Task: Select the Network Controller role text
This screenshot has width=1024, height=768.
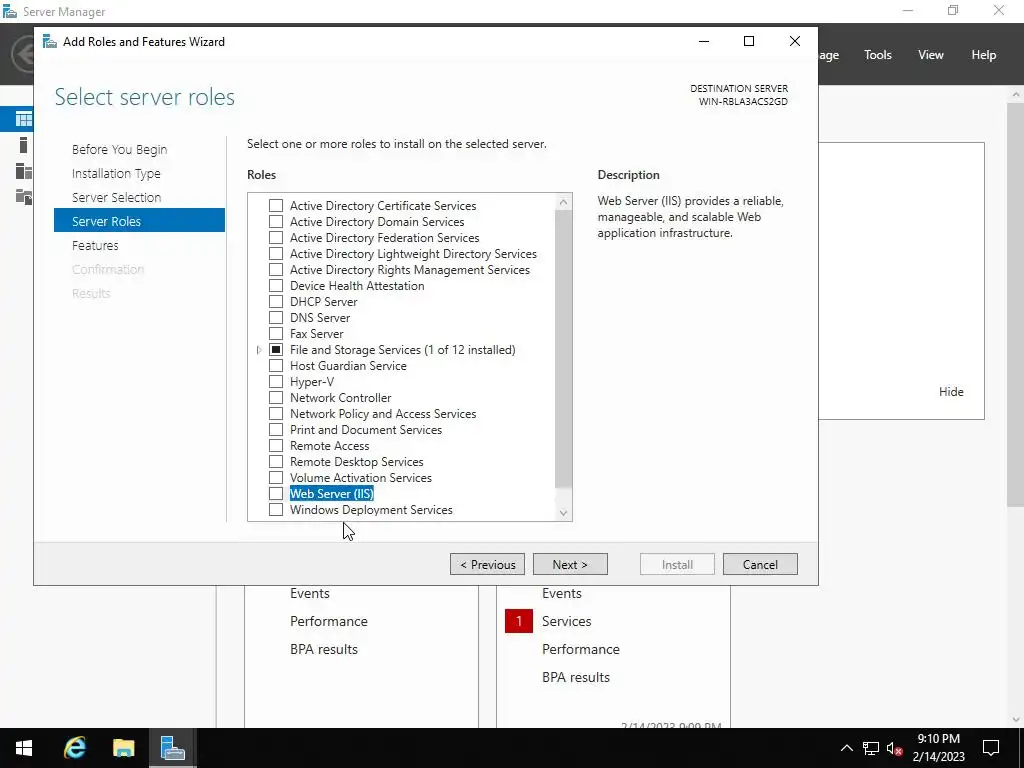Action: 340,398
